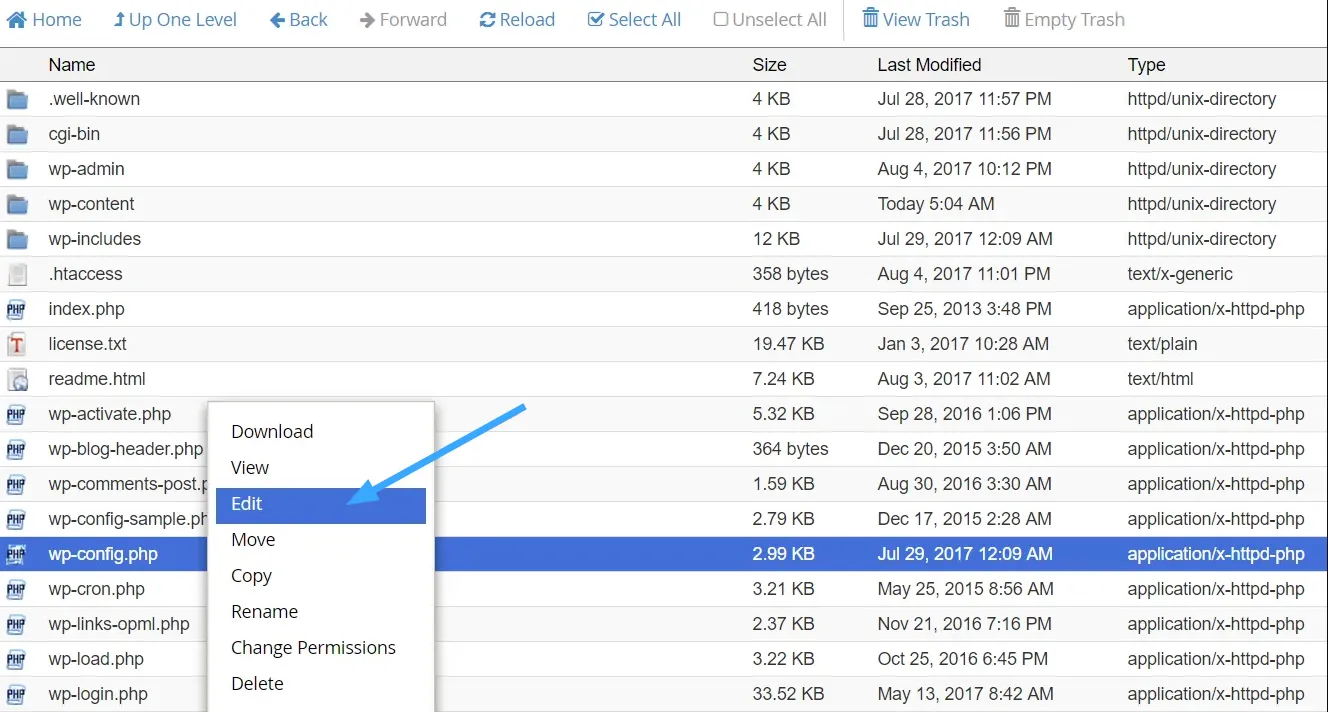Open View Trash

pyautogui.click(x=915, y=19)
